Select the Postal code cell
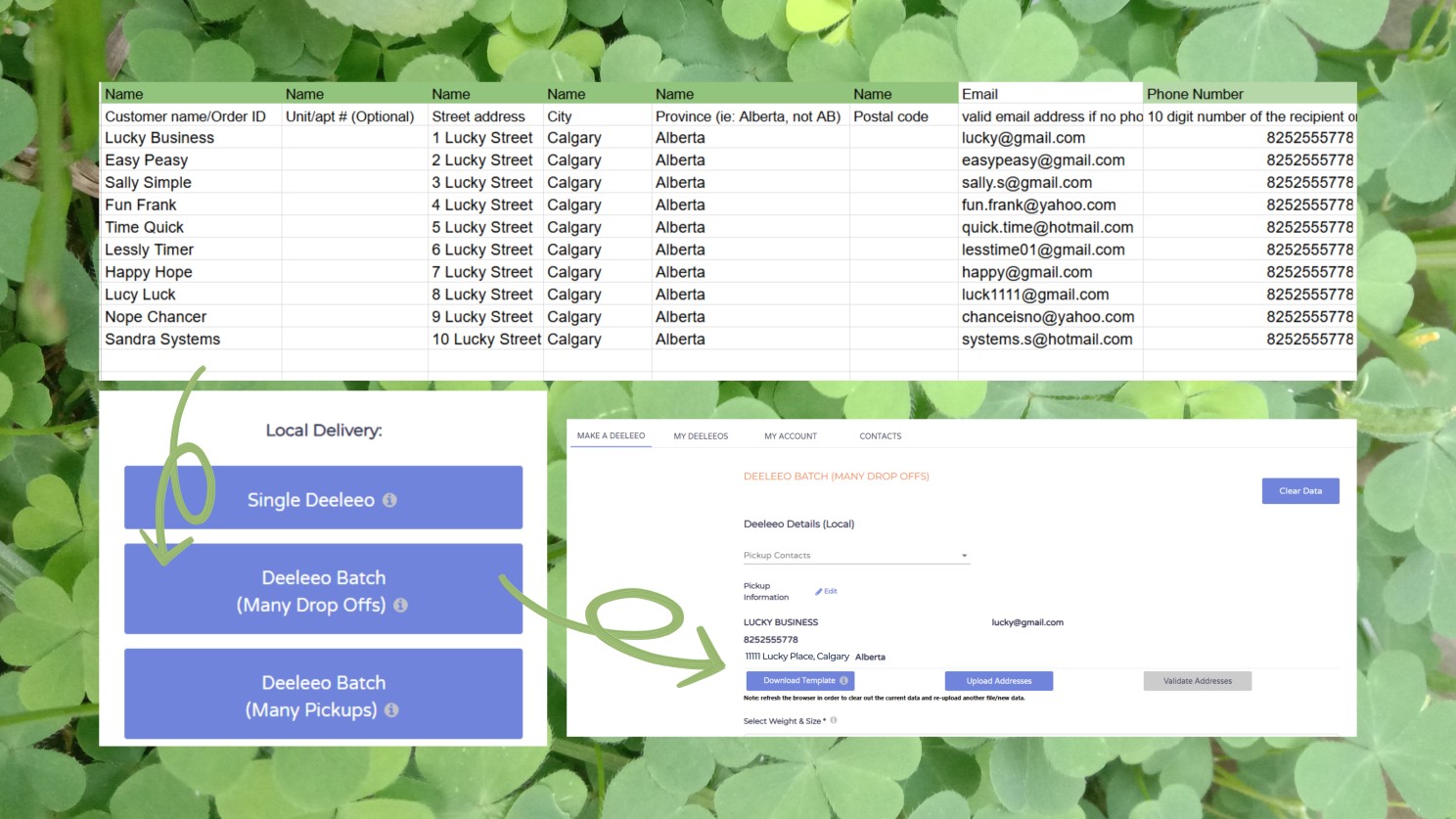 click(x=904, y=116)
